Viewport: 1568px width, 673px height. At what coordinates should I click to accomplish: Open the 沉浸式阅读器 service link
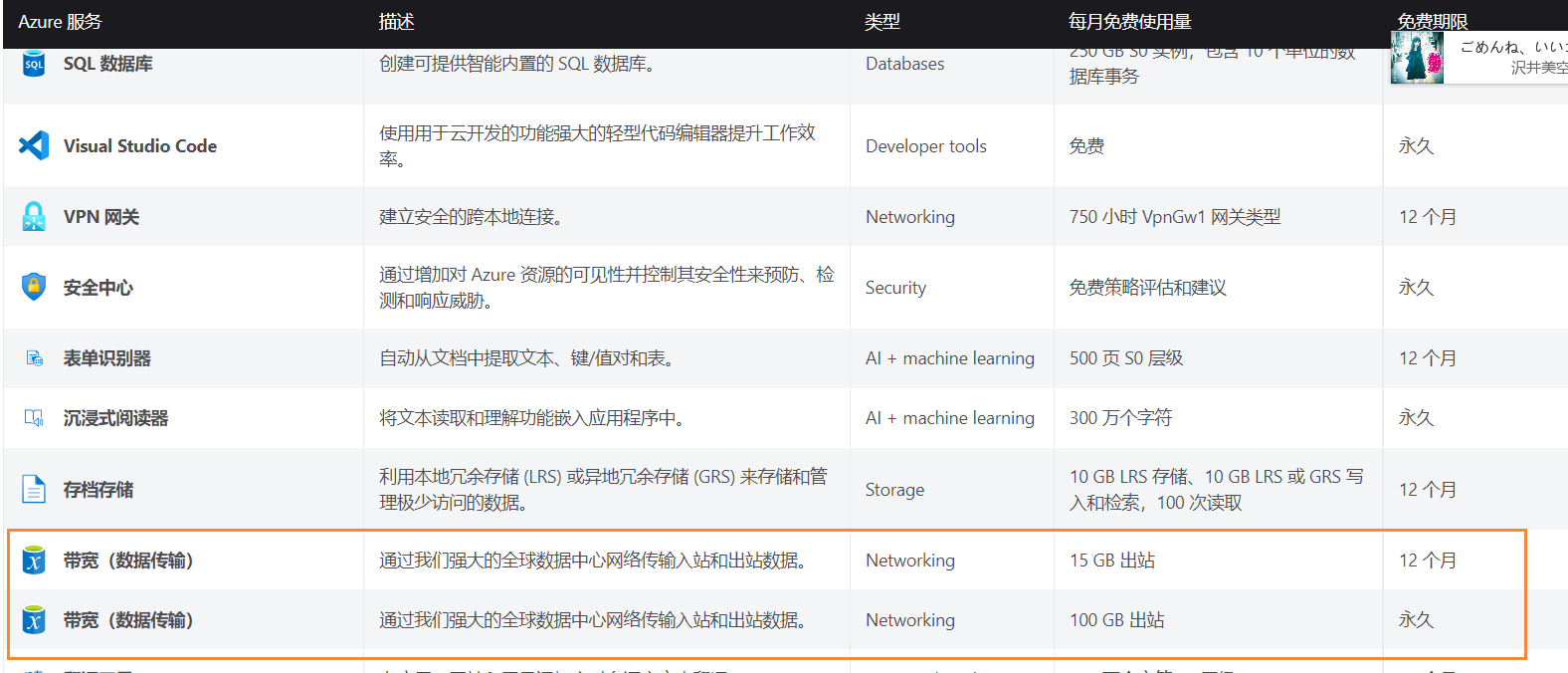116,418
